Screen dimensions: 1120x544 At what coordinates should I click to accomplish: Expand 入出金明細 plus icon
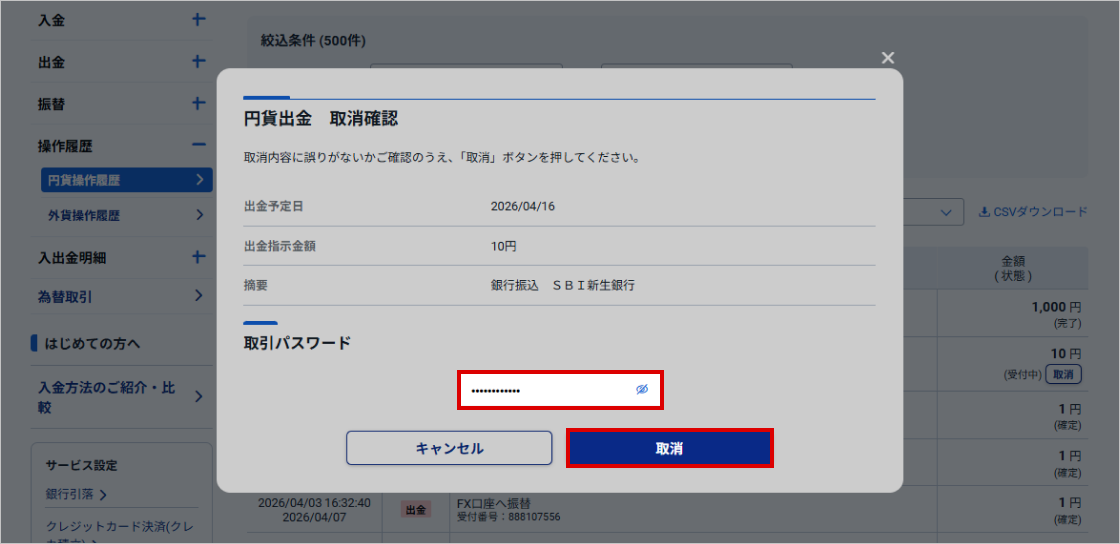(x=198, y=257)
